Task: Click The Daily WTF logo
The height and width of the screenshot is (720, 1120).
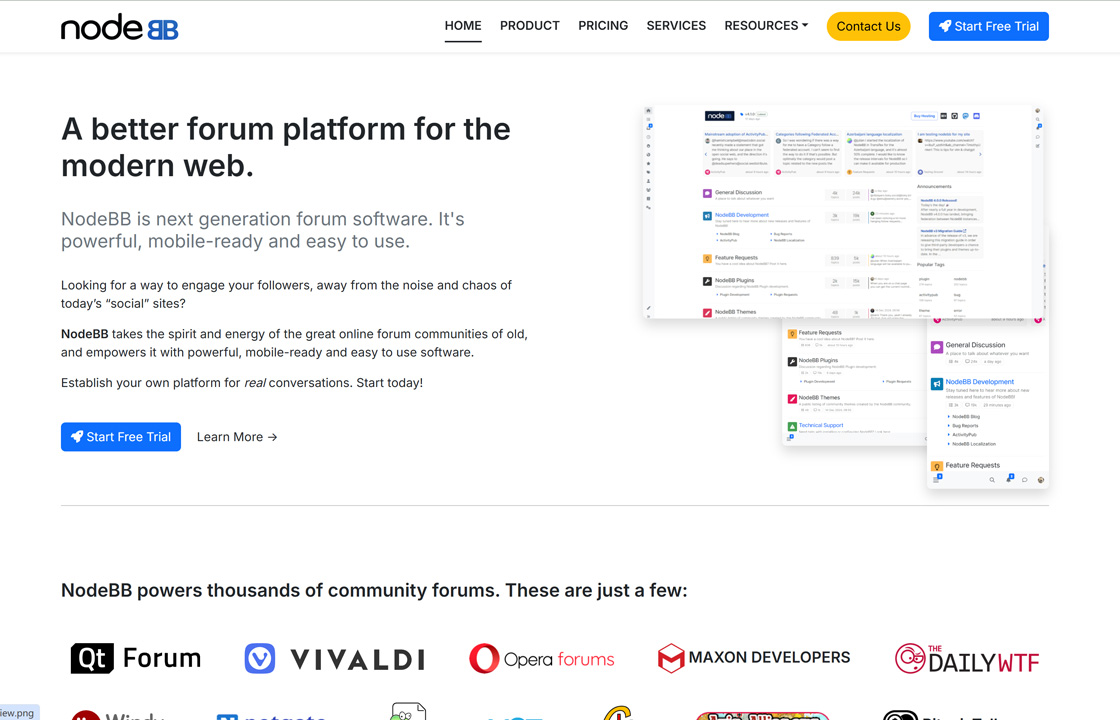Action: 967,659
